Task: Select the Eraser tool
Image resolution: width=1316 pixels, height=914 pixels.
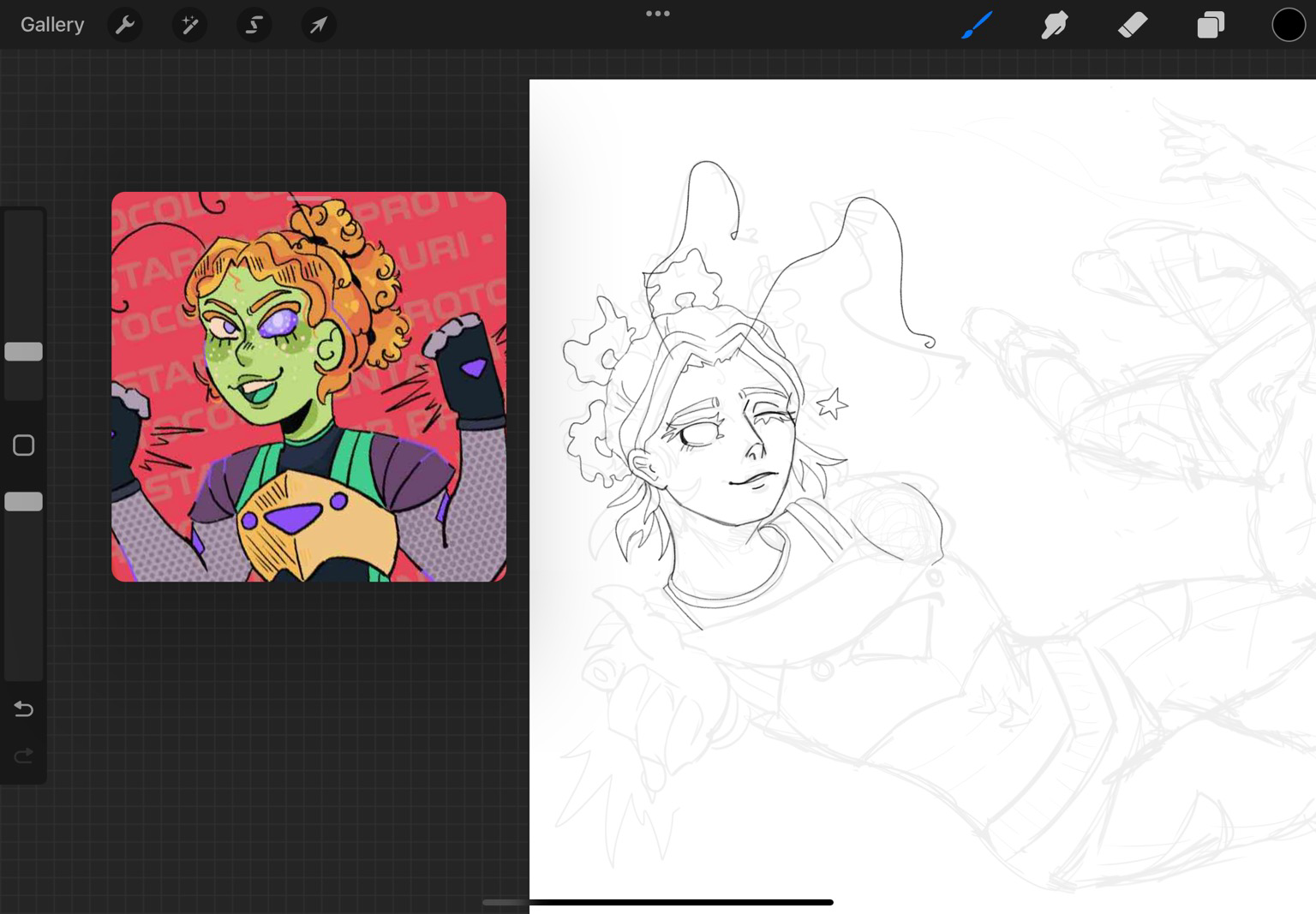Action: (x=1133, y=25)
